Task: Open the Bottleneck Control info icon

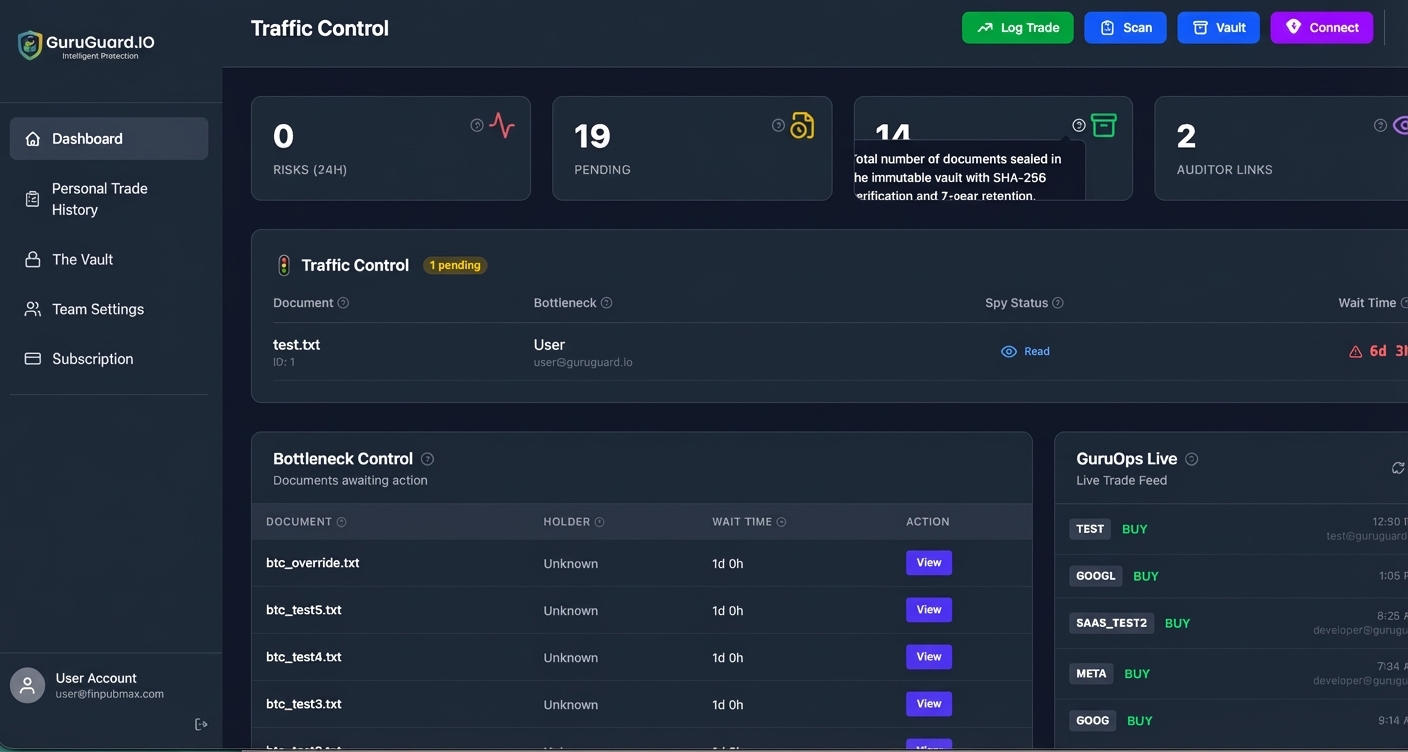Action: pyautogui.click(x=427, y=458)
